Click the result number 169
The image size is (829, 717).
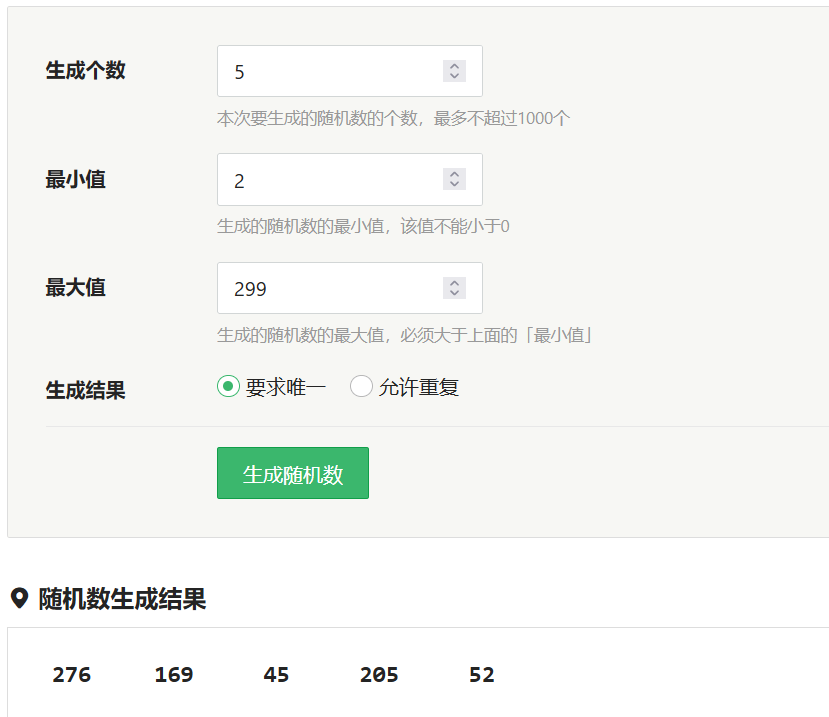[x=174, y=675]
